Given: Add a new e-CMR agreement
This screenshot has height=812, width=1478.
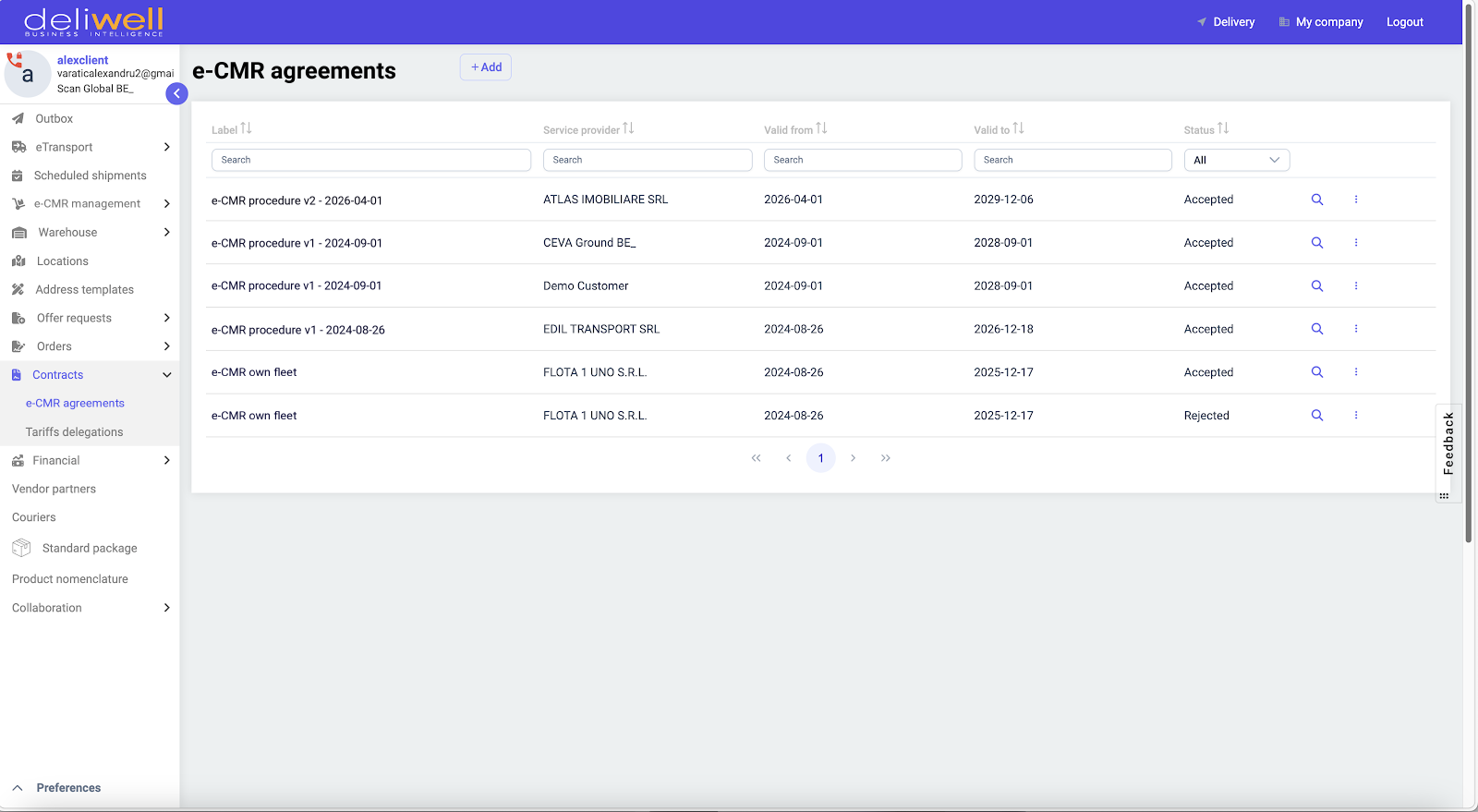Looking at the screenshot, I should pos(486,67).
